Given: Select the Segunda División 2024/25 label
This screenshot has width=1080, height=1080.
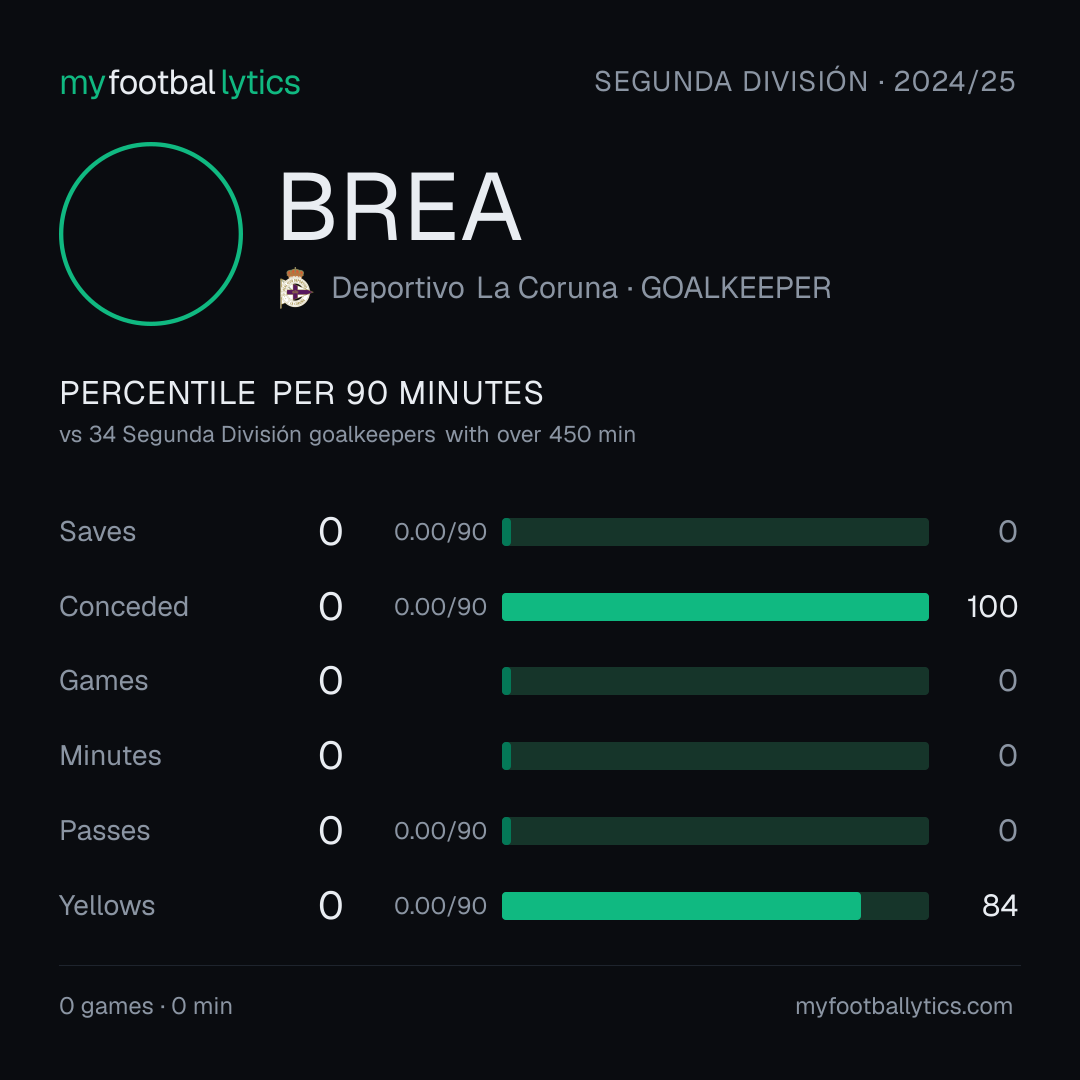Looking at the screenshot, I should [804, 81].
